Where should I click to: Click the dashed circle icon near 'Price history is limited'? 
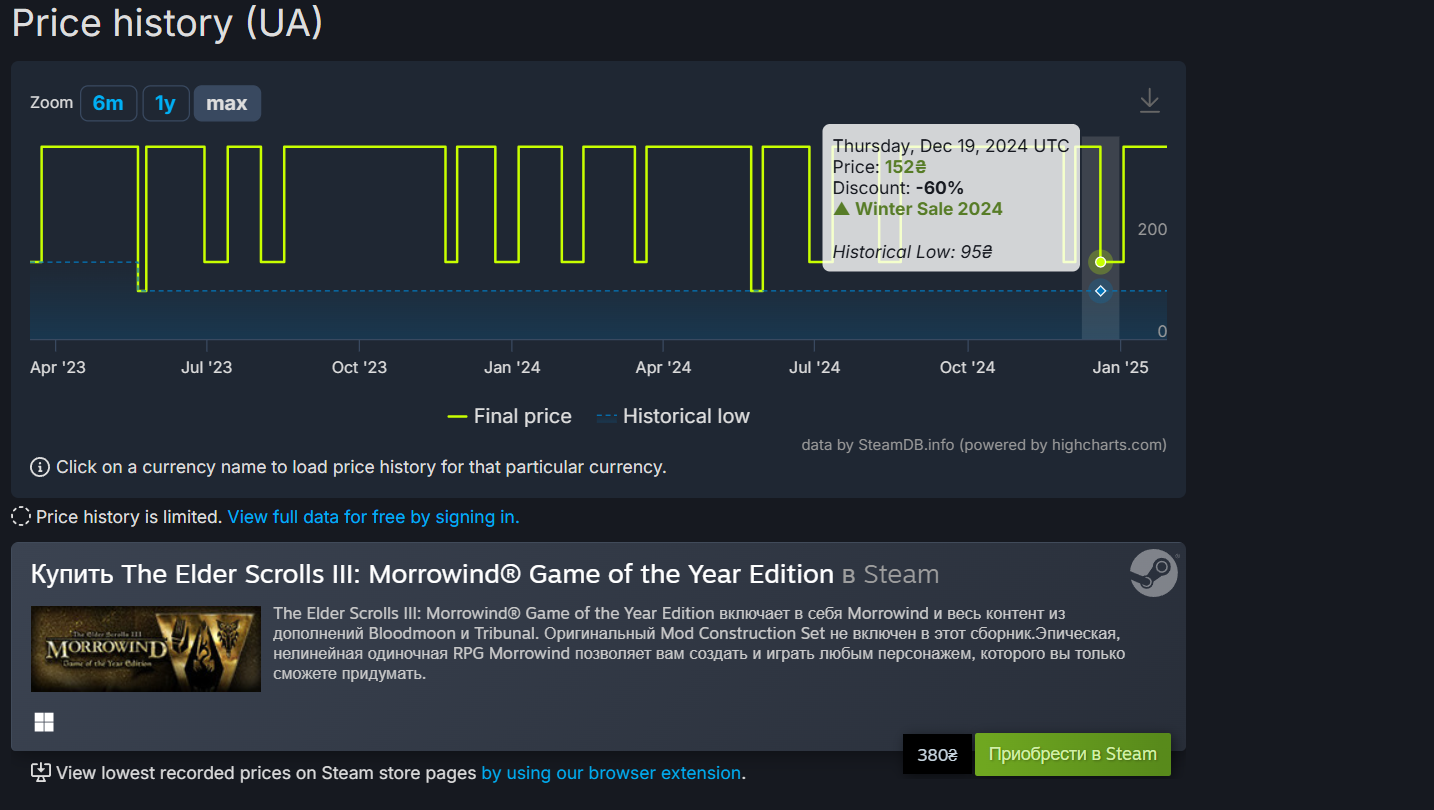coord(21,517)
